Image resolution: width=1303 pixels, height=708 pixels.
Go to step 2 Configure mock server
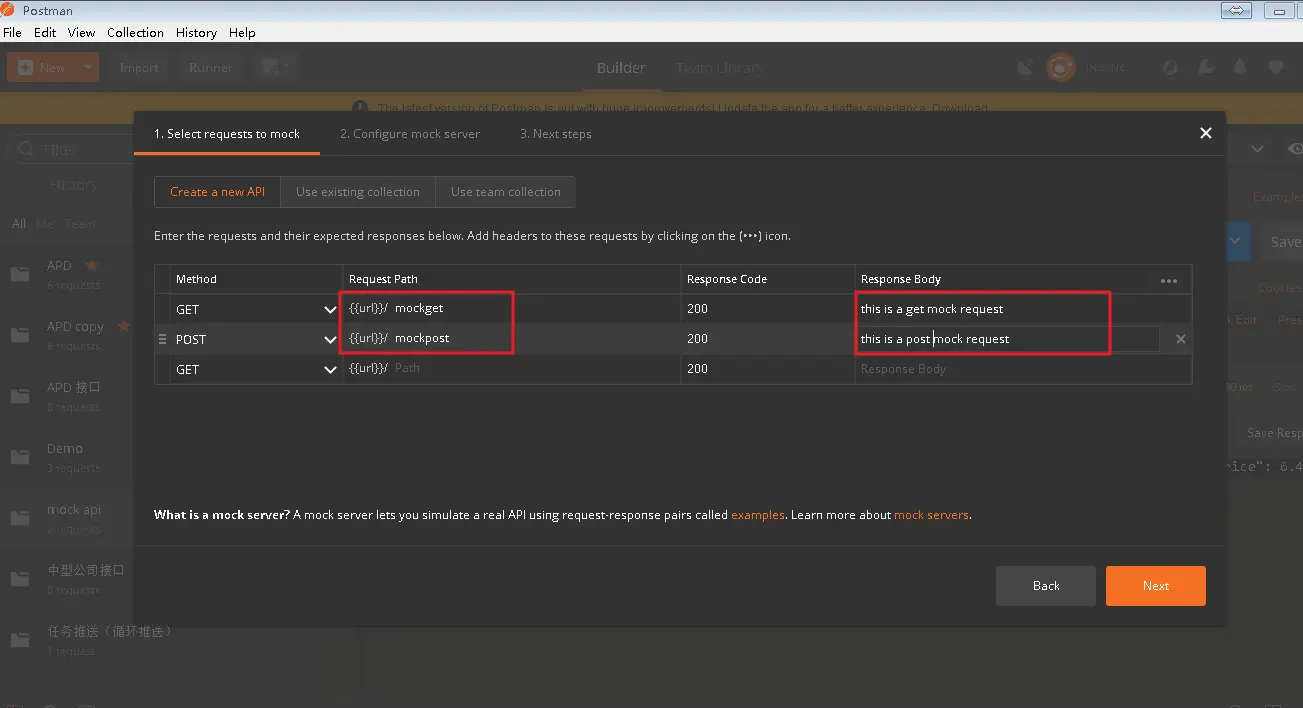pyautogui.click(x=410, y=134)
